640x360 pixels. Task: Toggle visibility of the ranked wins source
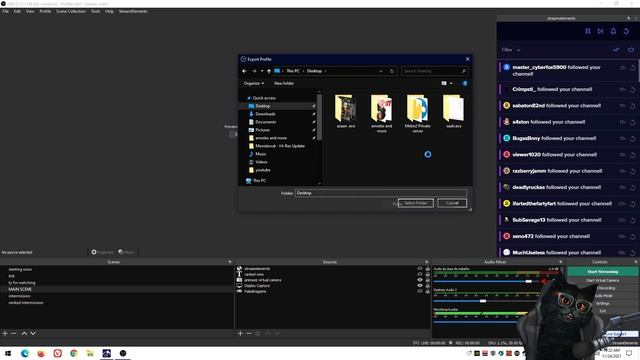[x=420, y=274]
